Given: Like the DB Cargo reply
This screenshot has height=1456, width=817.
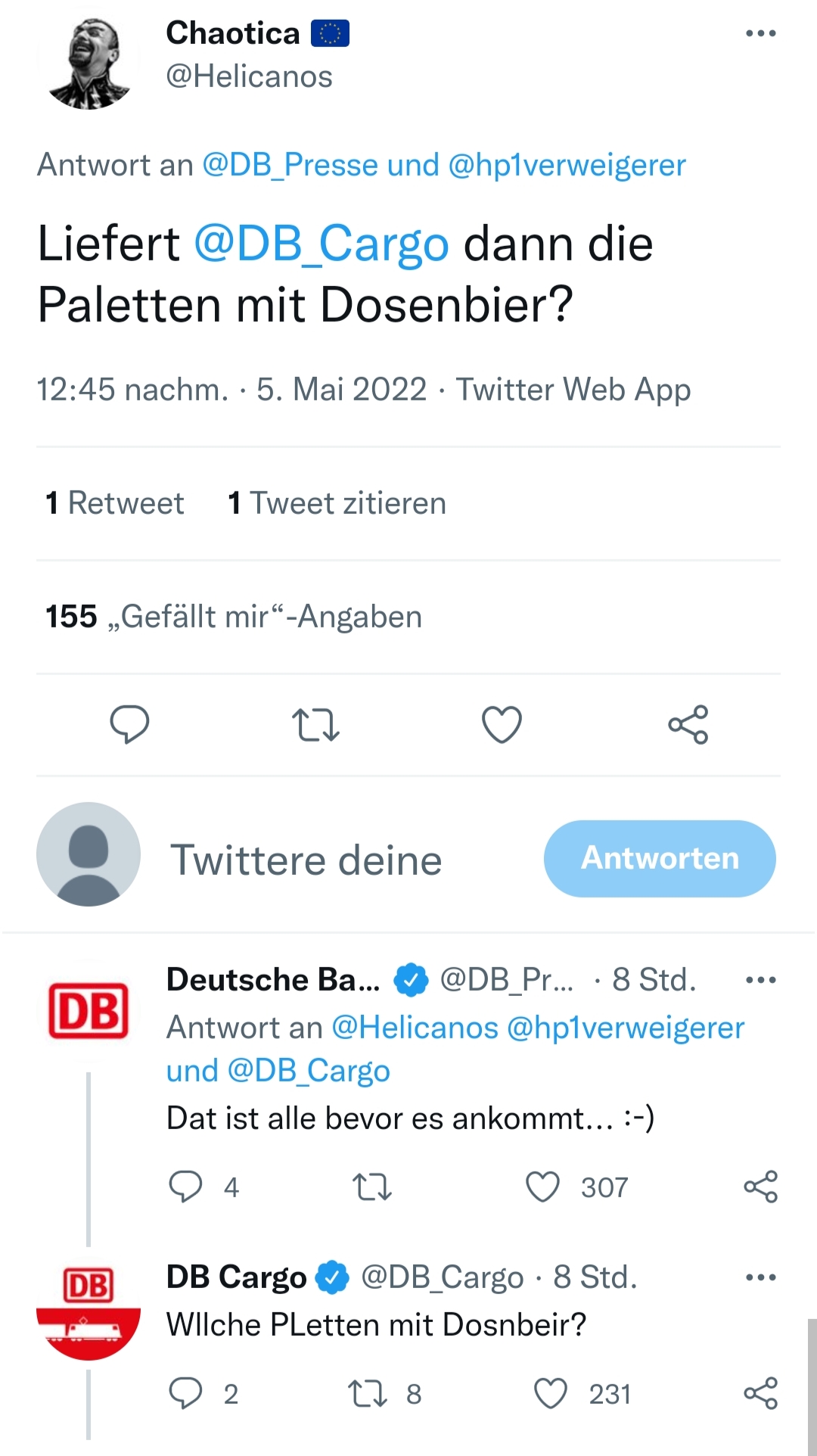Looking at the screenshot, I should pos(550,1393).
